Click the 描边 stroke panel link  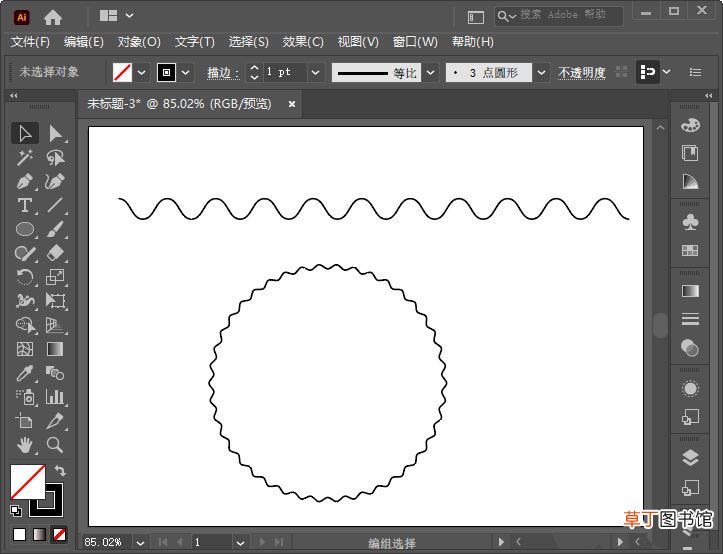coord(223,72)
